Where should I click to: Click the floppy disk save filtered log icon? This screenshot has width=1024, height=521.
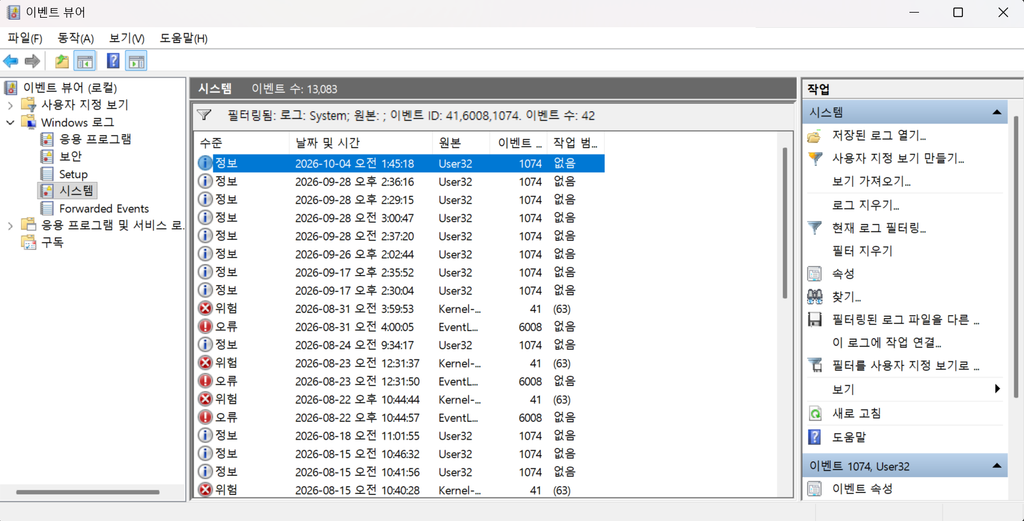[814, 320]
